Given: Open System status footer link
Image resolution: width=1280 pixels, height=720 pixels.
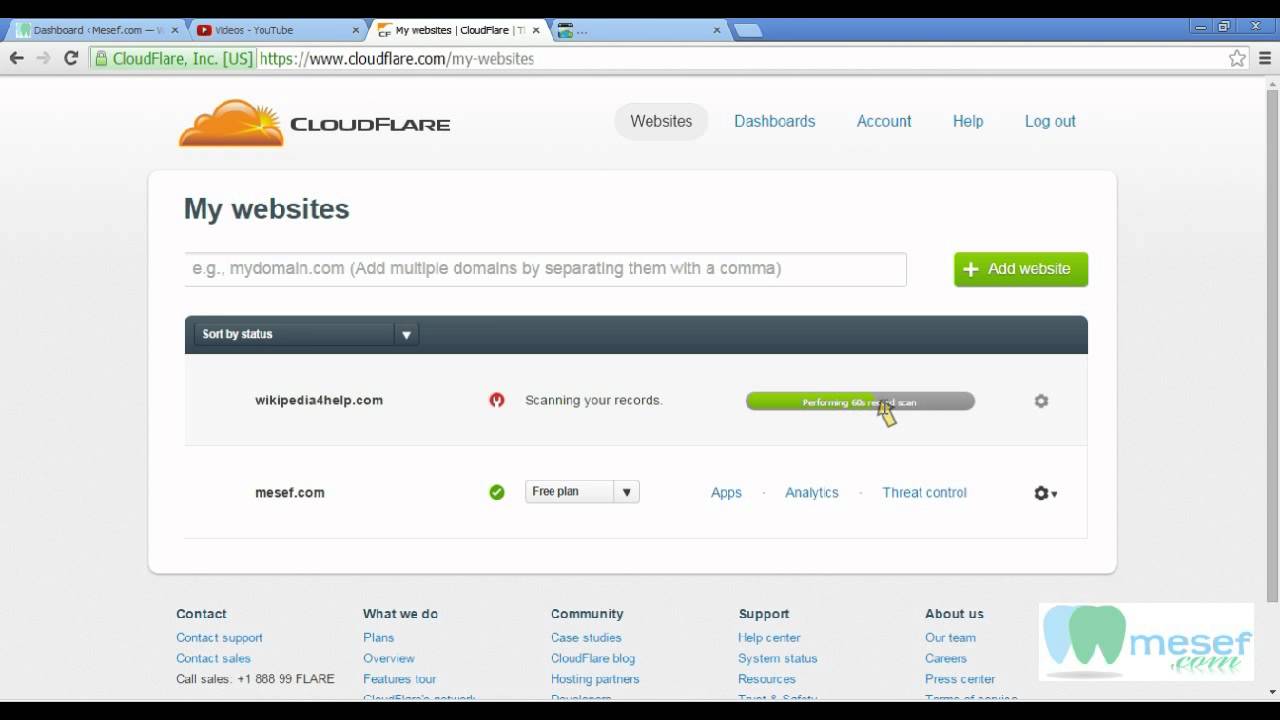Looking at the screenshot, I should [778, 658].
